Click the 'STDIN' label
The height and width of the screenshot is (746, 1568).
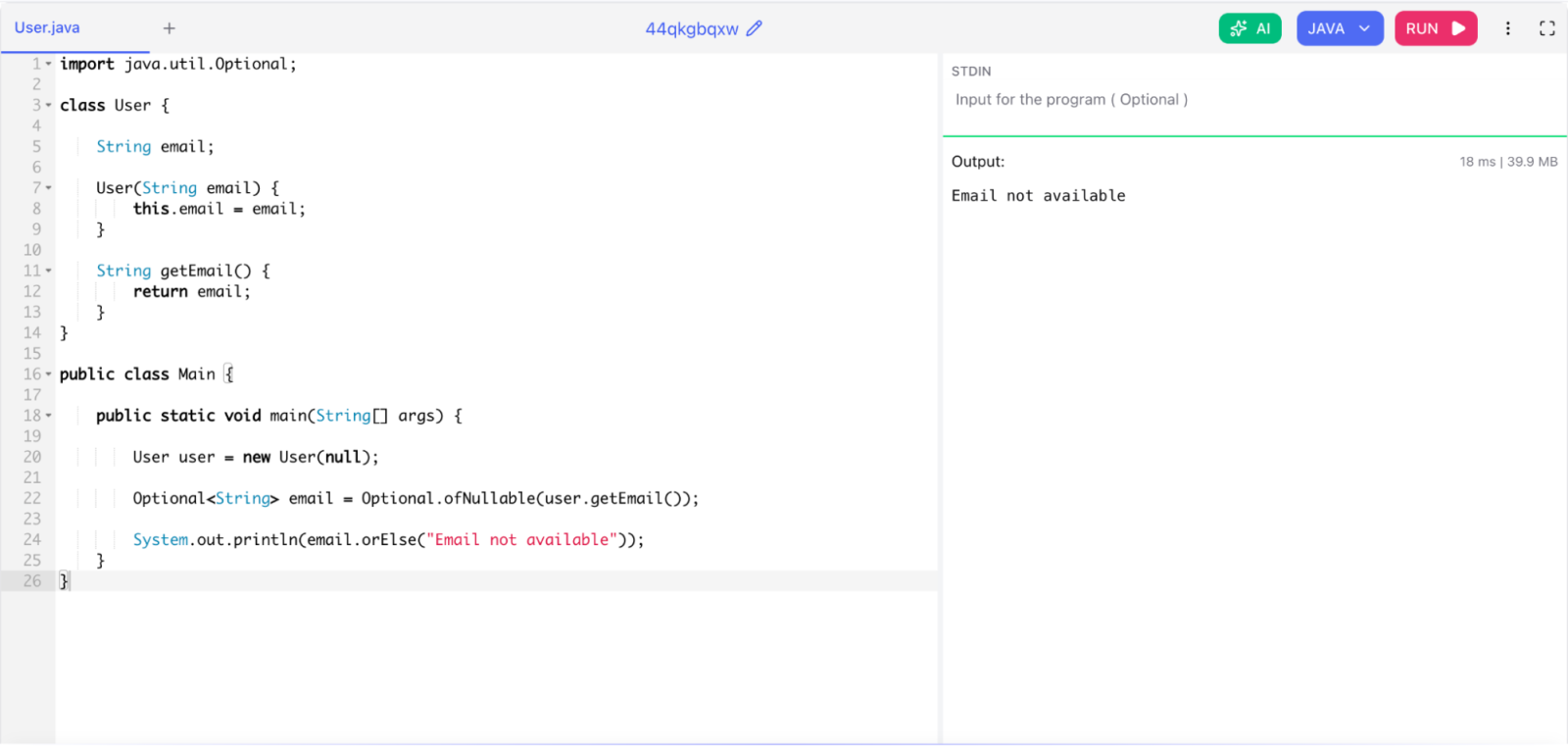(x=971, y=72)
